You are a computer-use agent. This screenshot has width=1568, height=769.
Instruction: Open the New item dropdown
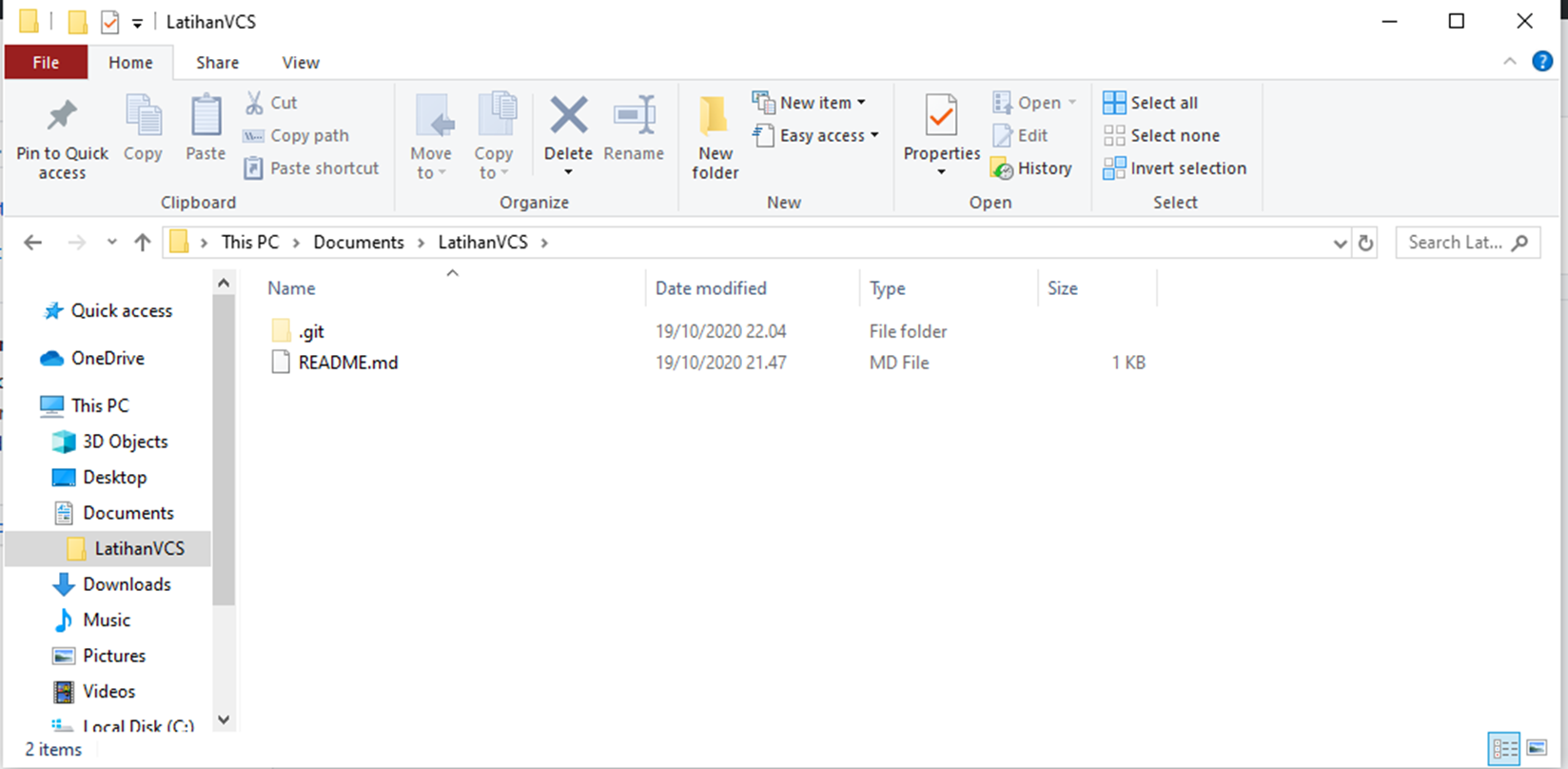[810, 103]
